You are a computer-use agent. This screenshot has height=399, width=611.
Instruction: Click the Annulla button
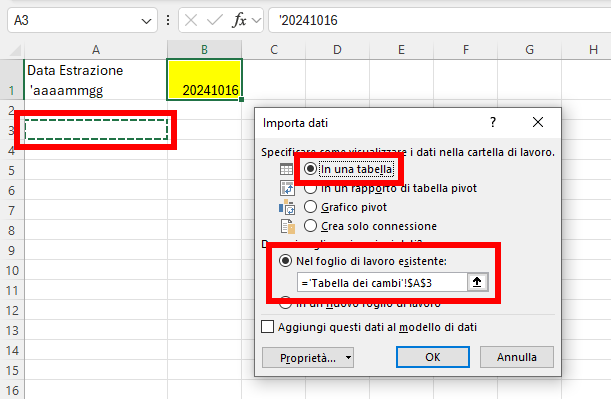point(517,357)
